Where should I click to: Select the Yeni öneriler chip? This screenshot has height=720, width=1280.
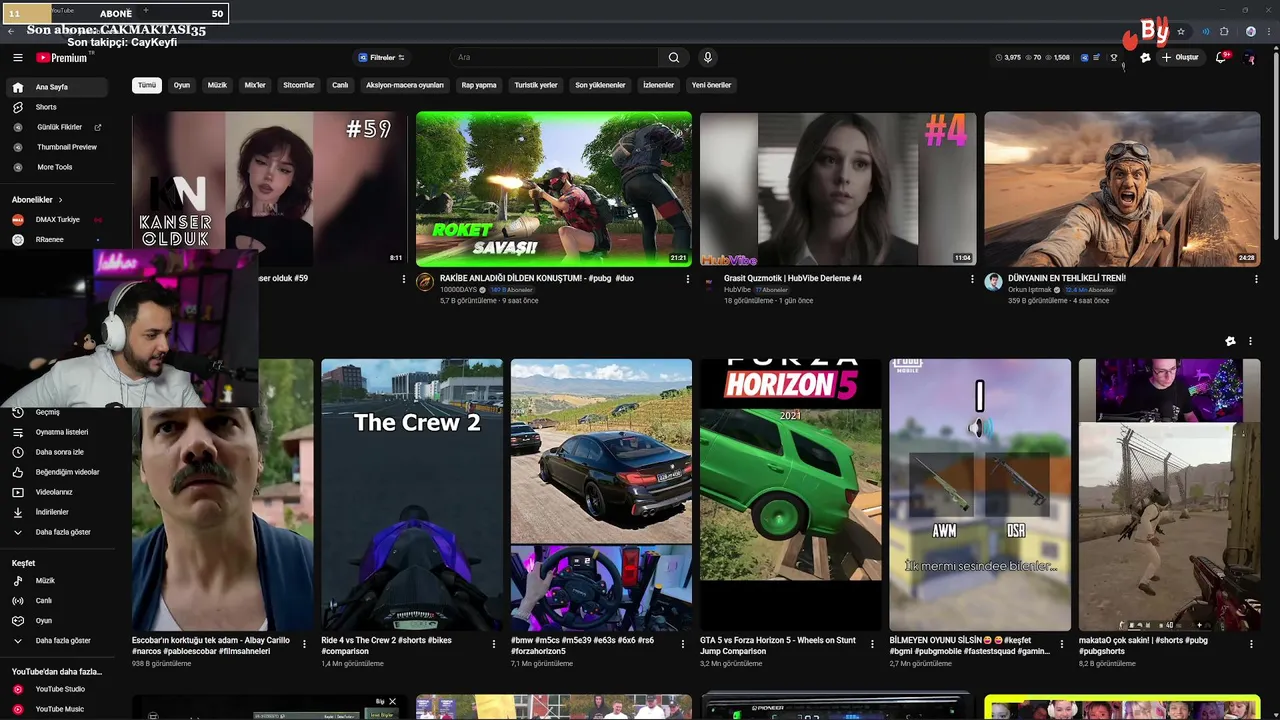(712, 85)
